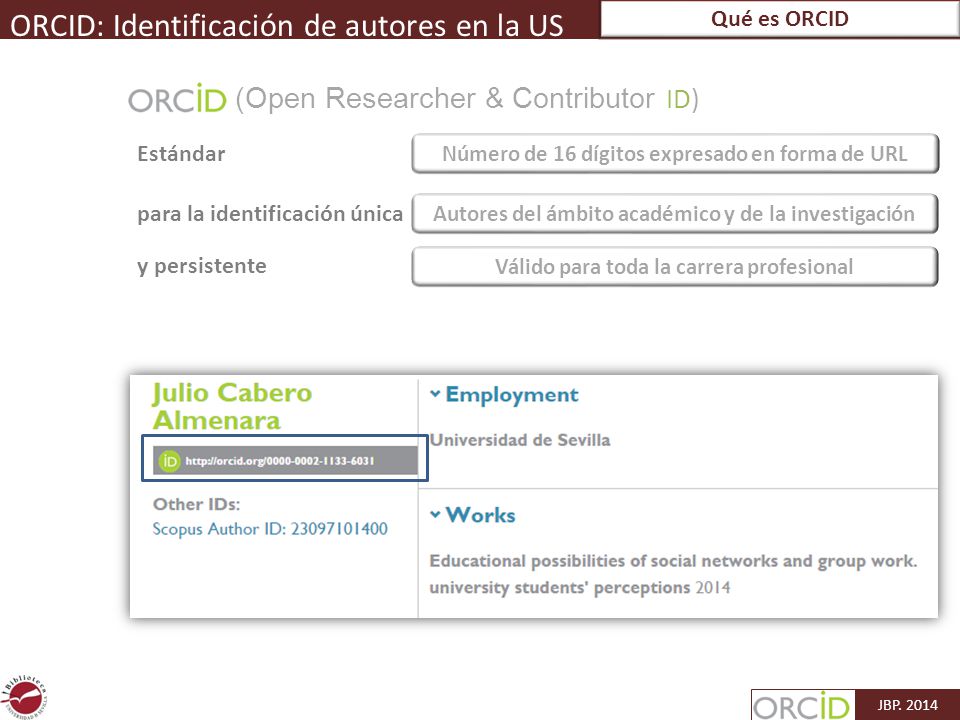
Task: Click the Estándar label
Action: tap(181, 154)
